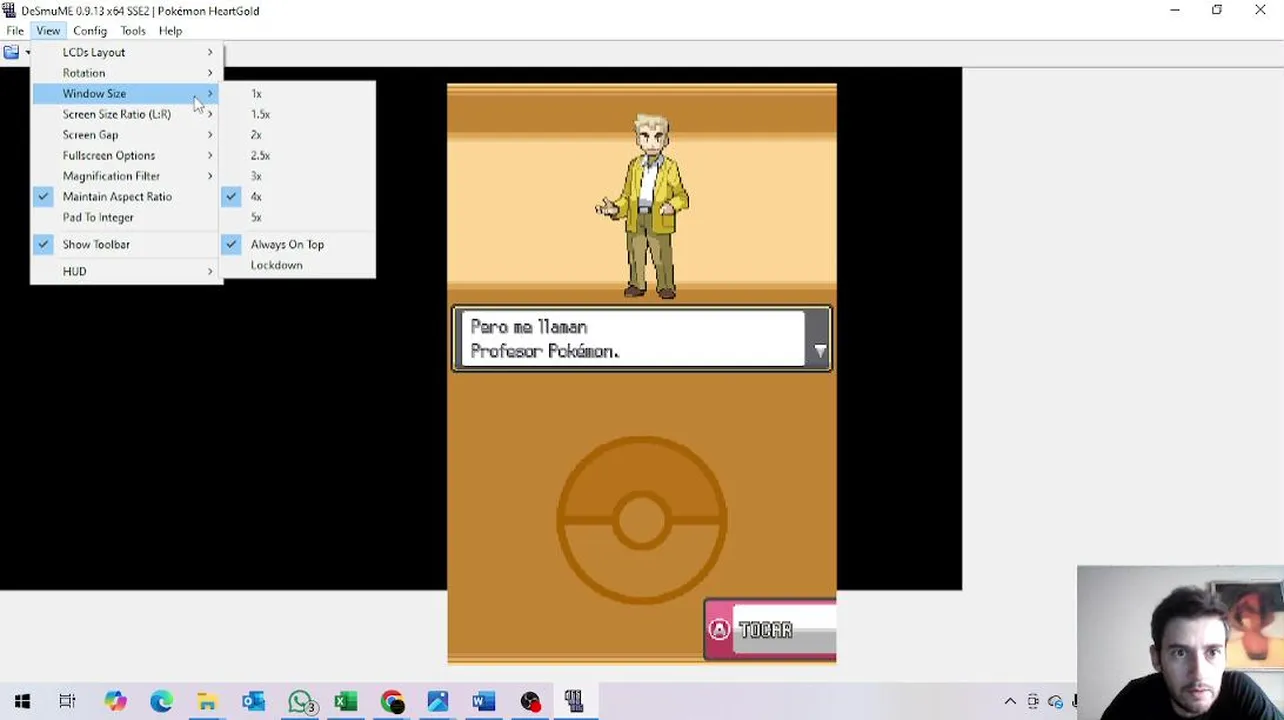This screenshot has height=720, width=1284.
Task: Expand the Screen Gap submenu
Action: [x=126, y=135]
